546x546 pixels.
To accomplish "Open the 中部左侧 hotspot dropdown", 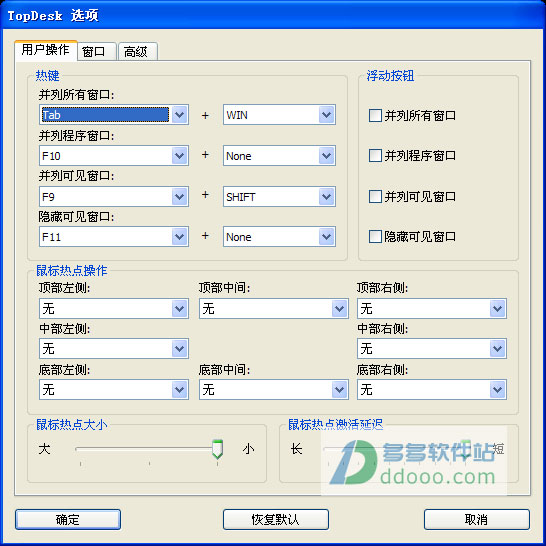I will click(x=114, y=349).
